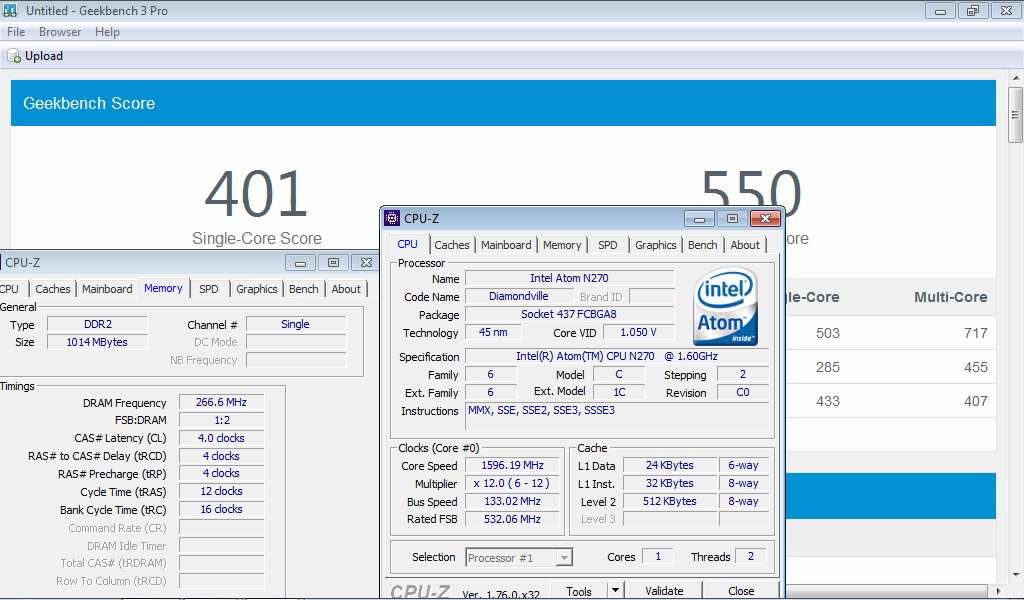1024x600 pixels.
Task: Click the Validate button in CPU-Z
Action: (664, 591)
